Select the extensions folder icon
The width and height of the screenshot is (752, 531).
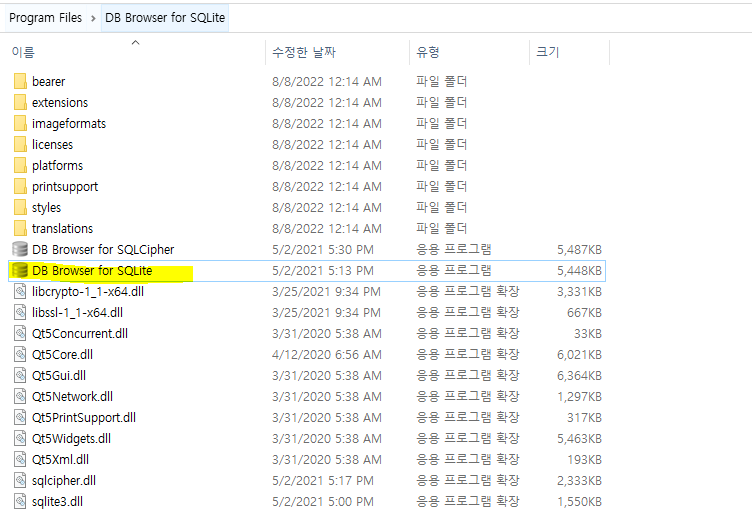(x=20, y=103)
